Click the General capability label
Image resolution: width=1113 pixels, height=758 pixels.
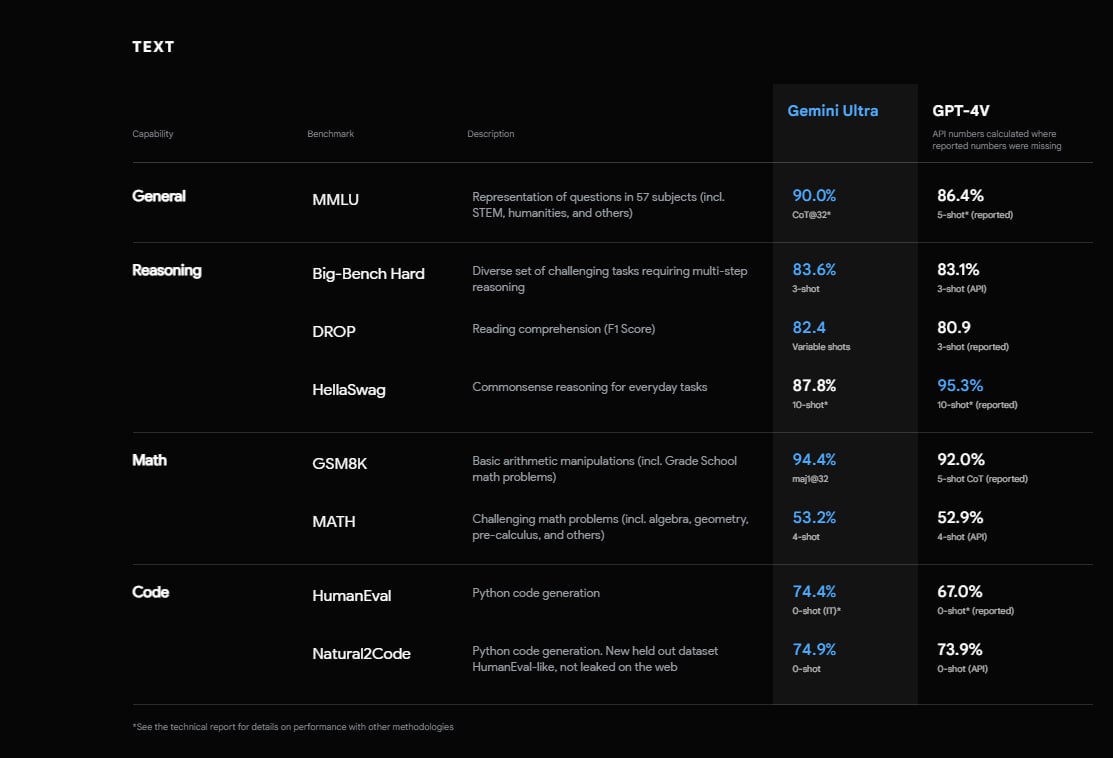158,196
